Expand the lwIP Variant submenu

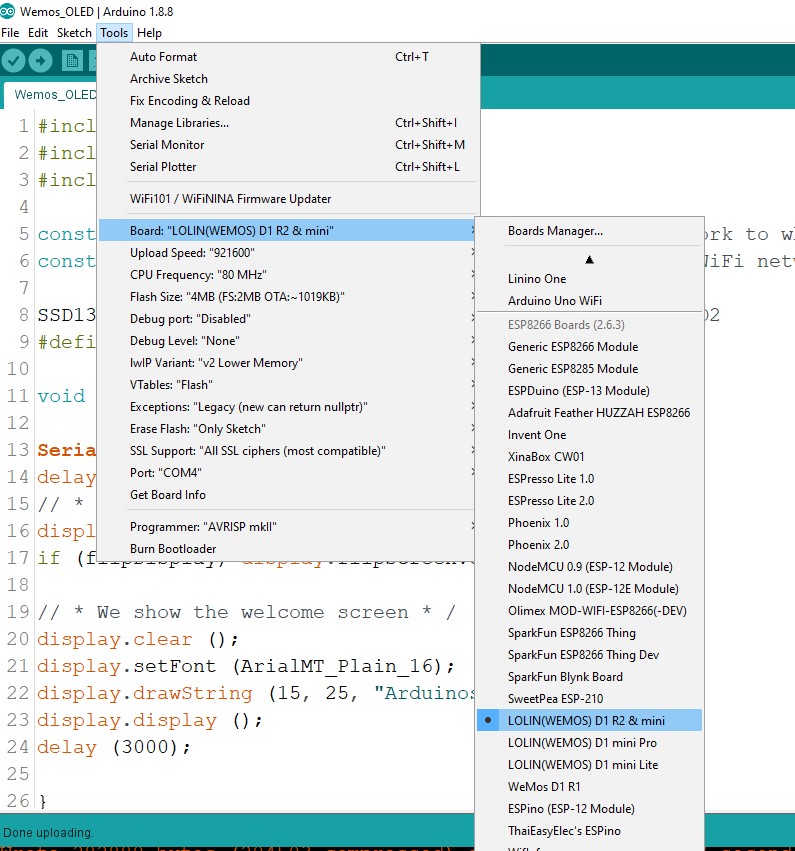pos(288,363)
